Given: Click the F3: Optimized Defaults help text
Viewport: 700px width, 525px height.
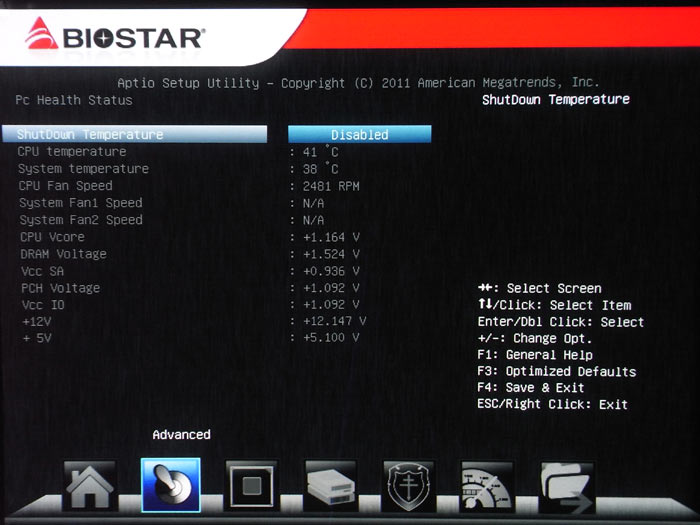Looking at the screenshot, I should click(x=556, y=371).
